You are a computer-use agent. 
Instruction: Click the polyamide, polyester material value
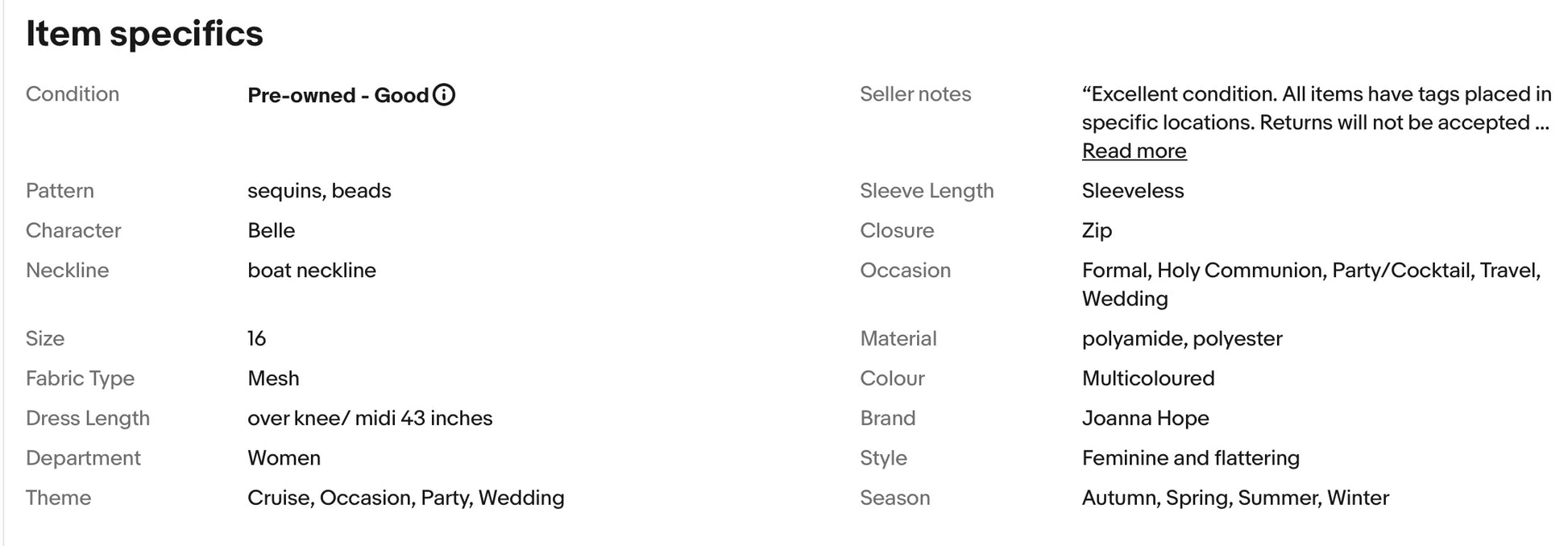pos(1182,338)
